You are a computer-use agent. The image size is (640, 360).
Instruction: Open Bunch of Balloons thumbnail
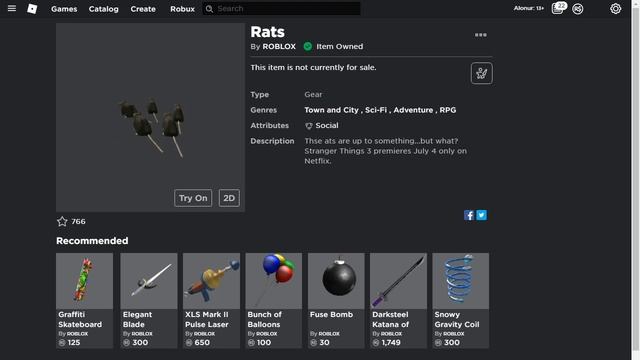click(x=274, y=281)
